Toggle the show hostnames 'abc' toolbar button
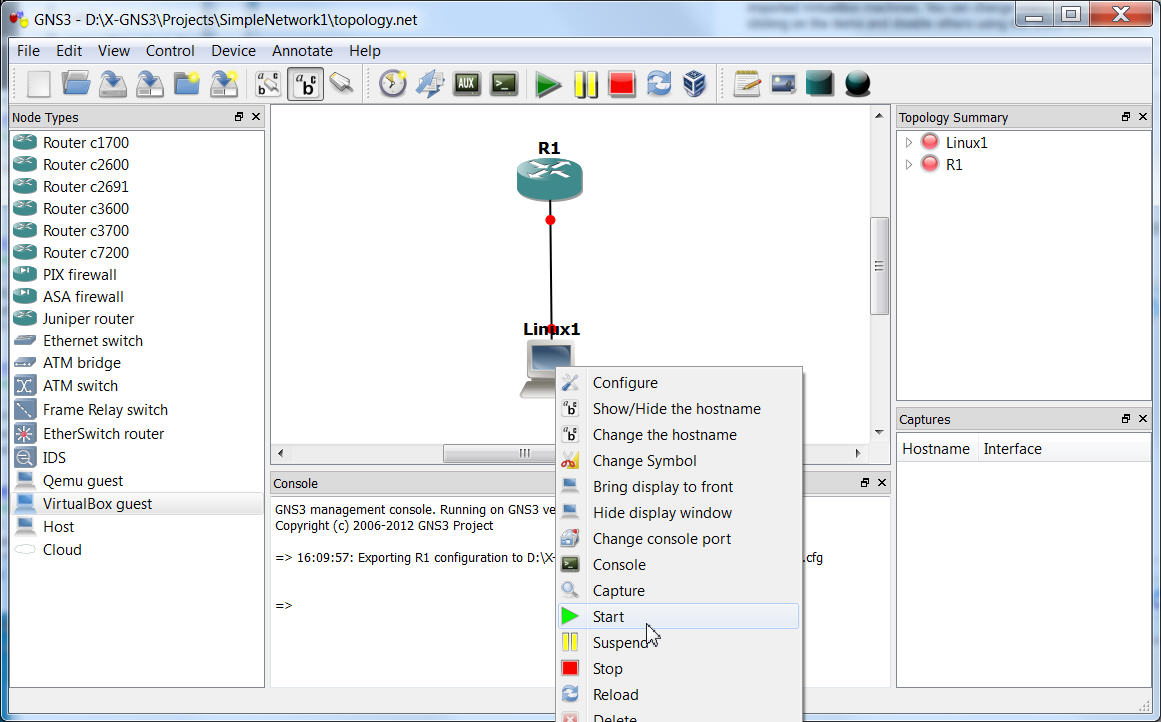This screenshot has width=1161, height=722. (x=305, y=84)
